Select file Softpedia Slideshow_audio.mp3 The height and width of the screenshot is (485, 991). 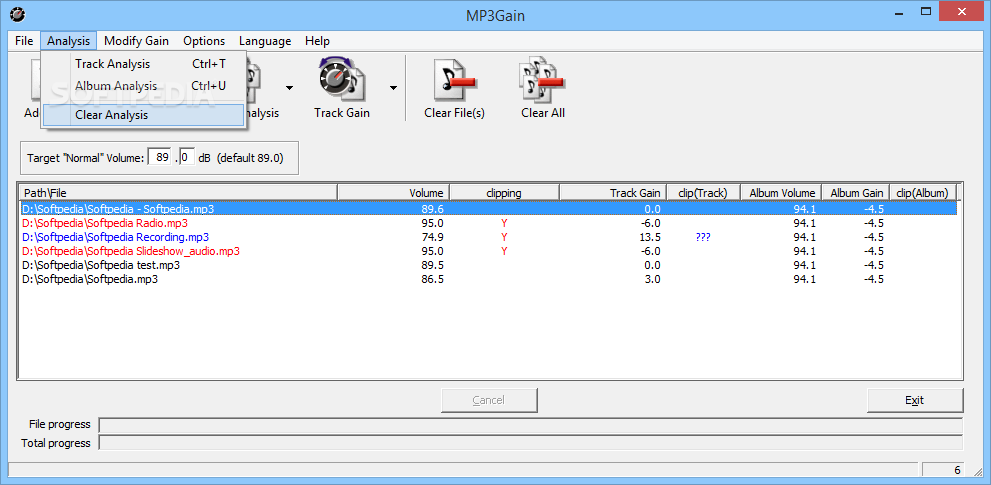pyautogui.click(x=131, y=251)
